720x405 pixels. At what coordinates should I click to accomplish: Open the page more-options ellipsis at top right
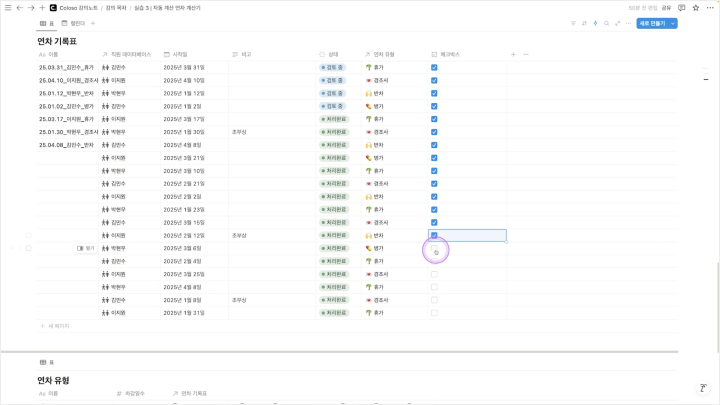pos(710,8)
